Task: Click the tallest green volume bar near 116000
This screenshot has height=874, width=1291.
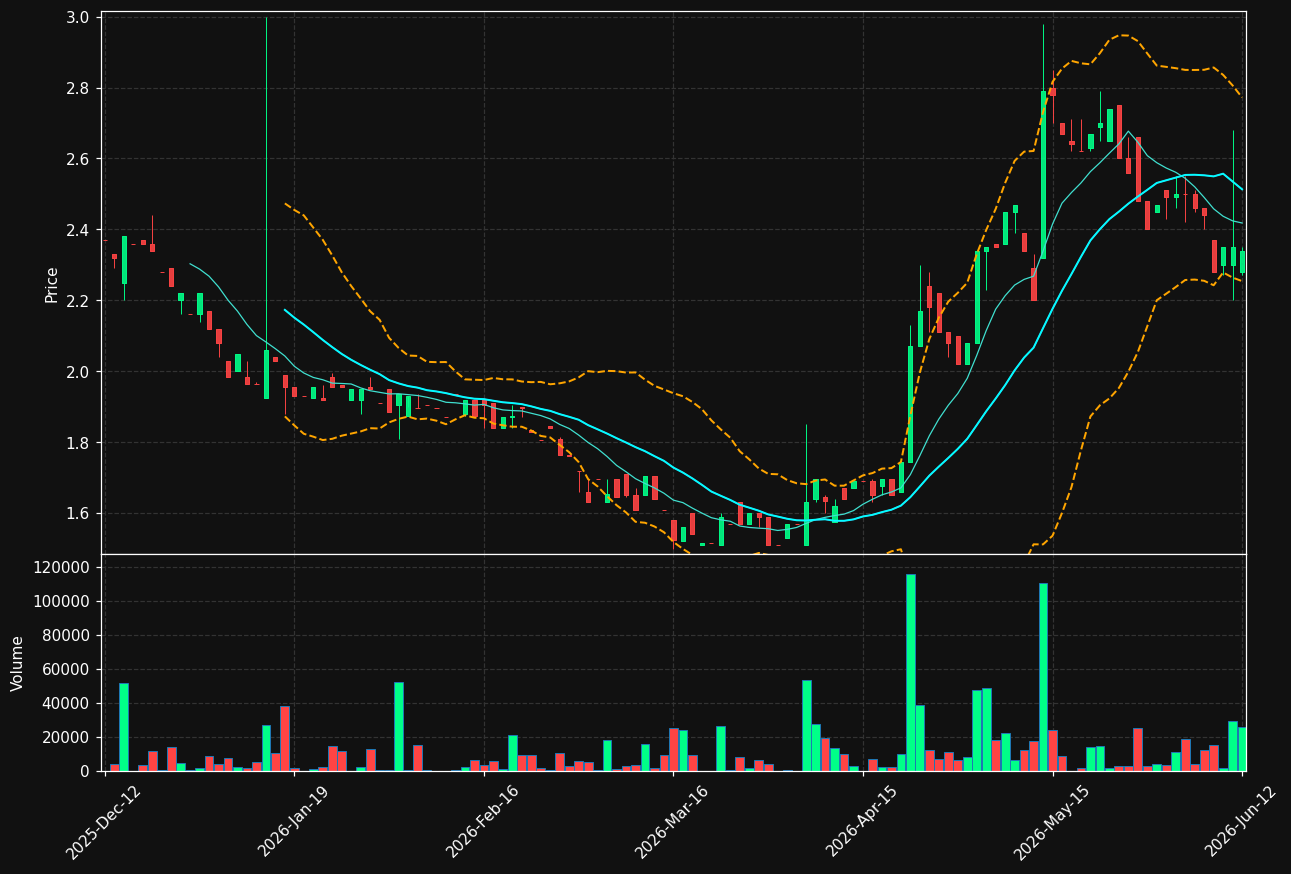Action: (910, 672)
